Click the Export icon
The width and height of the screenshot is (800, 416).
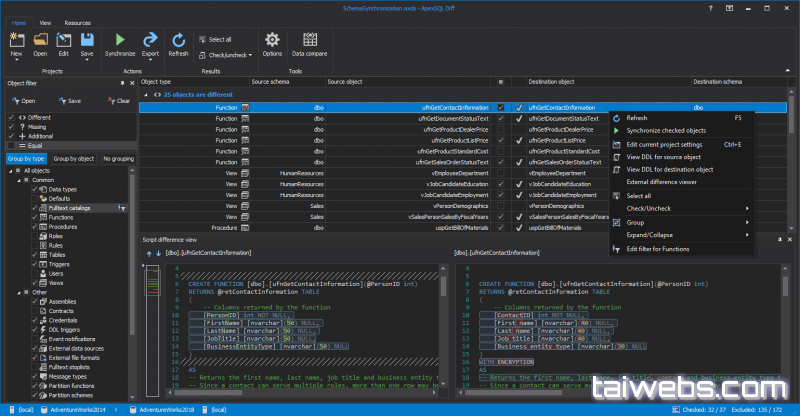point(150,40)
